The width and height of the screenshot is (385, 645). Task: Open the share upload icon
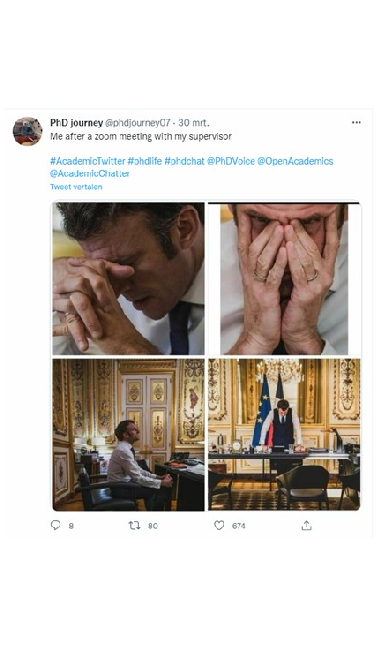click(x=306, y=525)
